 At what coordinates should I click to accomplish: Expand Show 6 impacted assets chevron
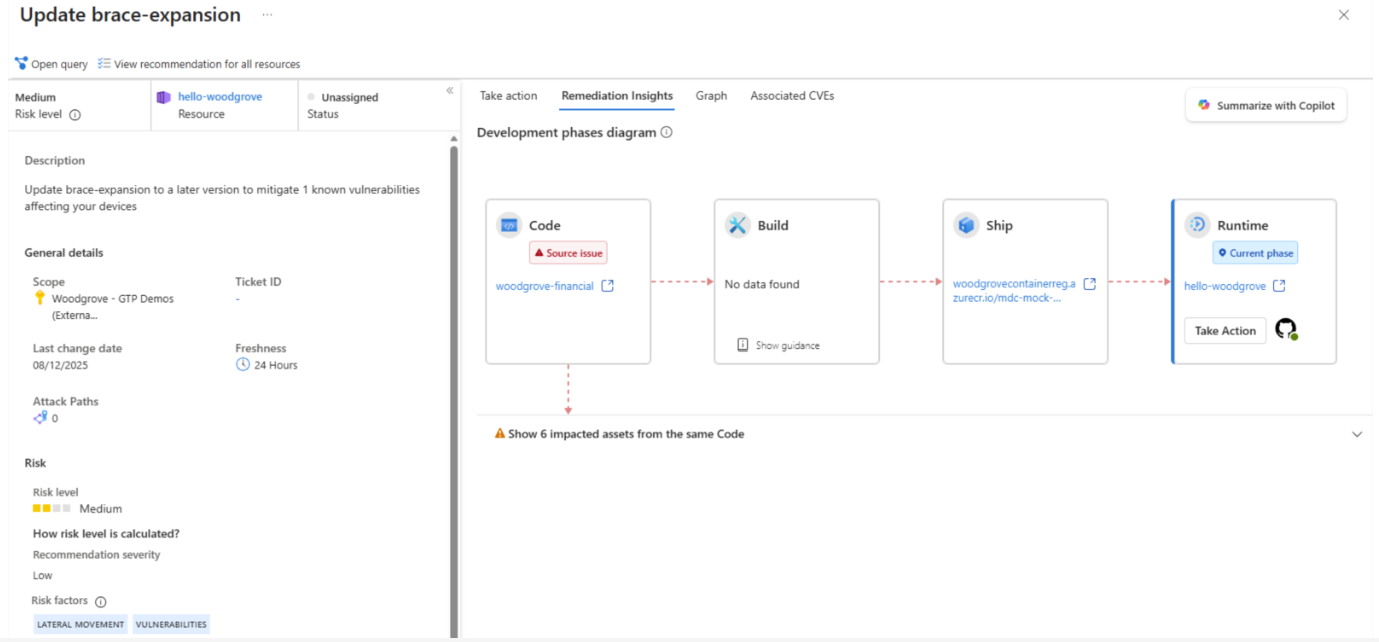point(1357,435)
